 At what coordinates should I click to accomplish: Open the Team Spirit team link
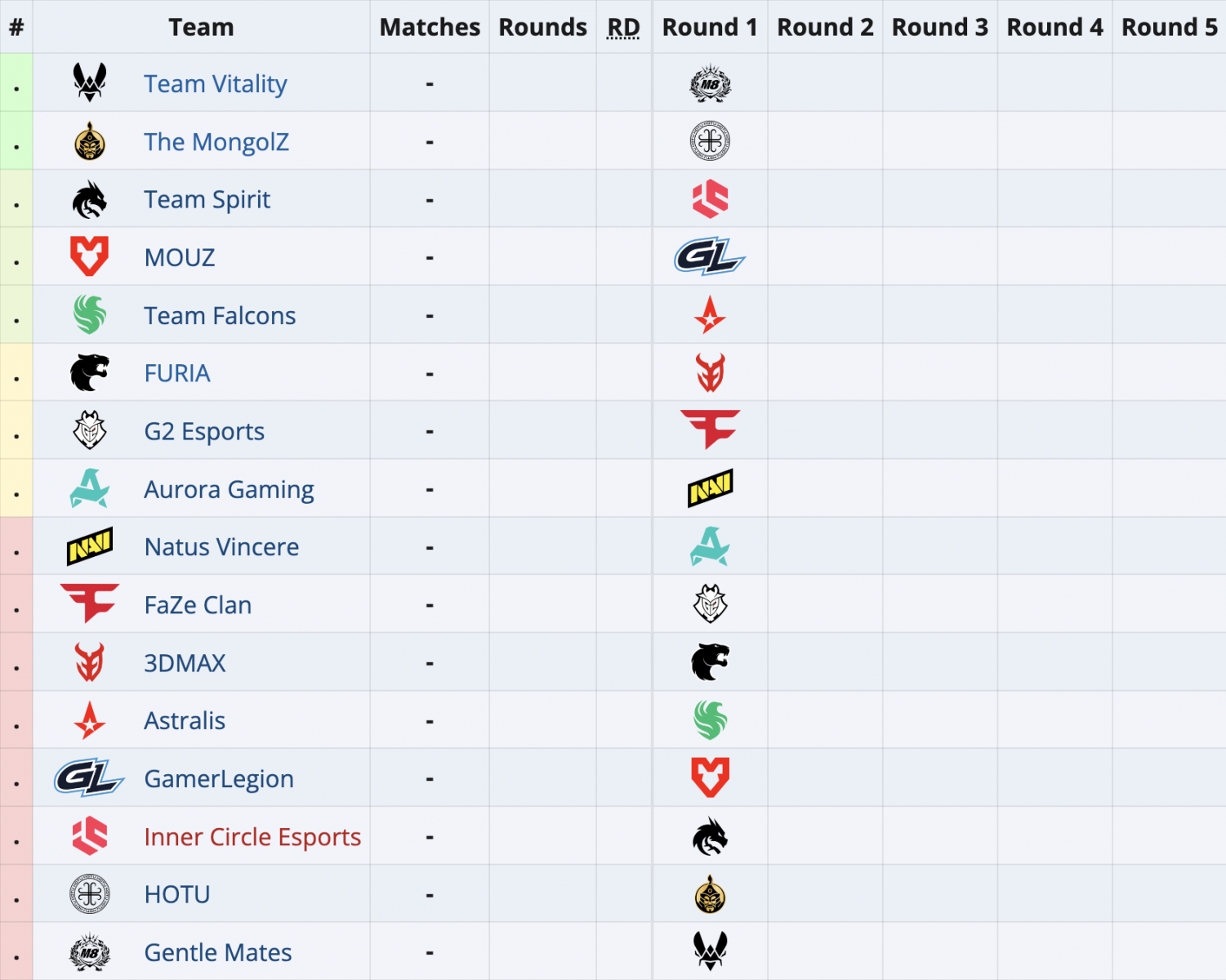click(207, 199)
